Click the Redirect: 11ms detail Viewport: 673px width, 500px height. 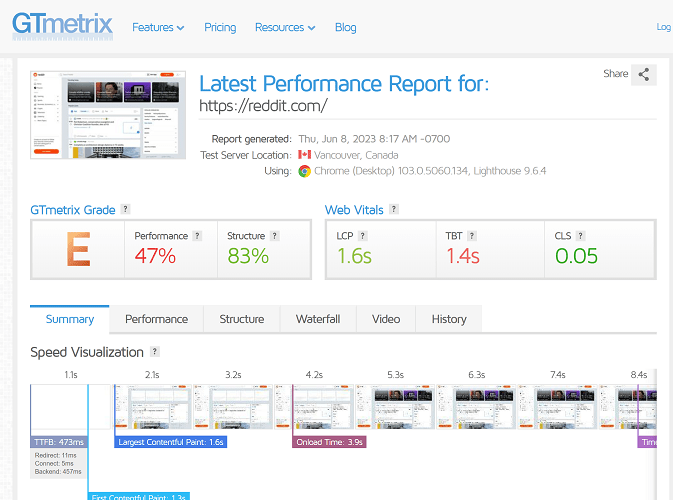(x=55, y=455)
